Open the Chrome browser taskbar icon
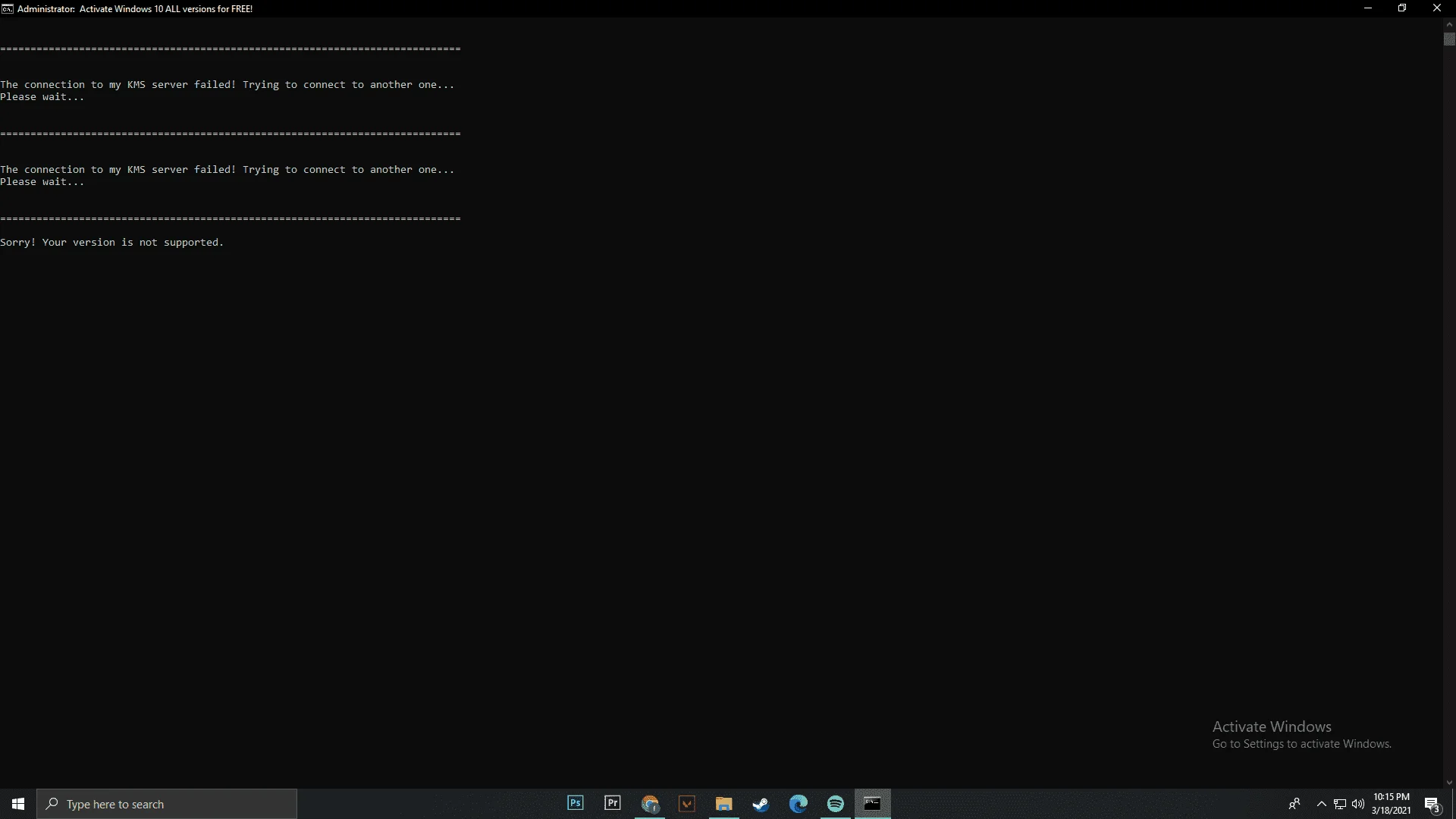Screen dimensions: 1456x819 (x=650, y=803)
